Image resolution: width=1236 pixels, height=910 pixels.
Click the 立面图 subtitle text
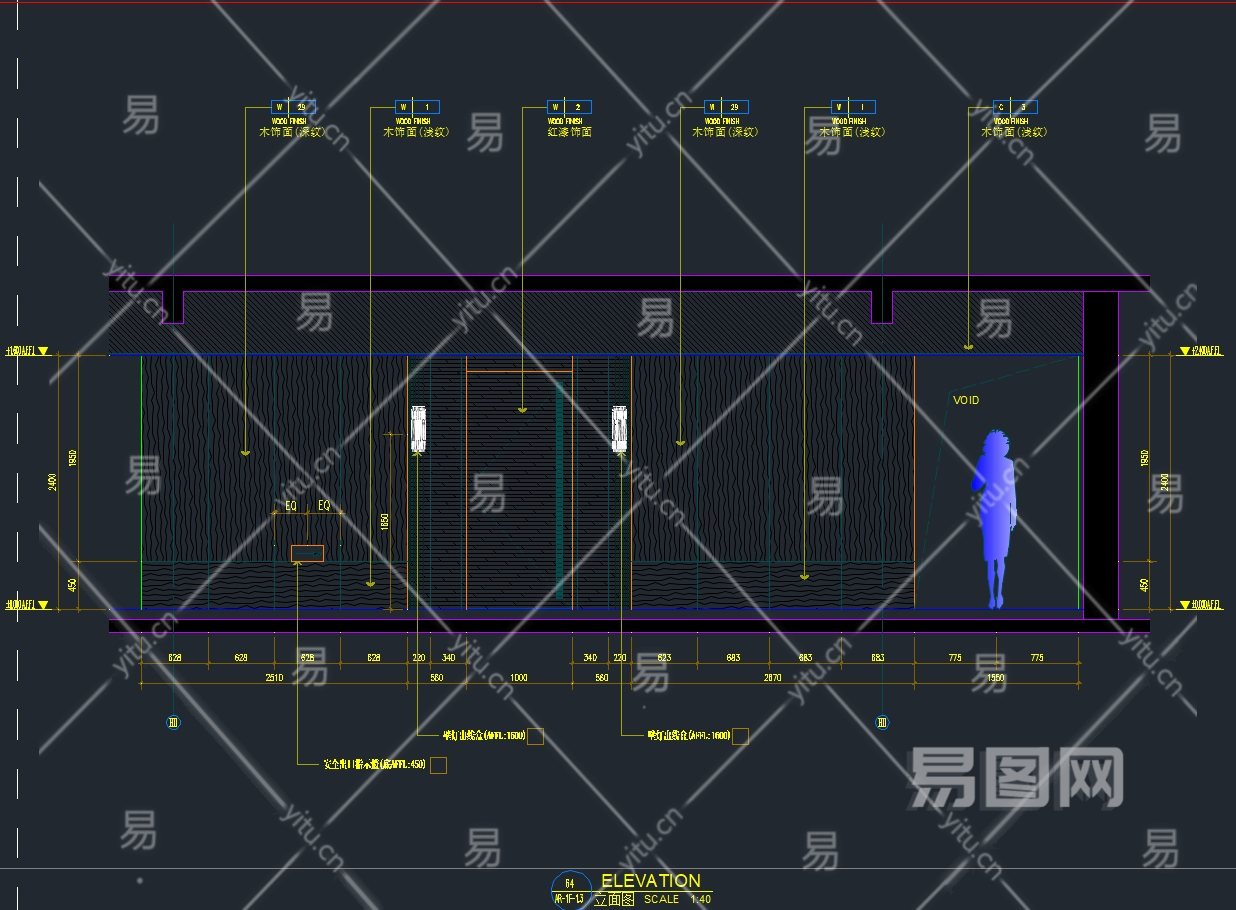pos(615,899)
